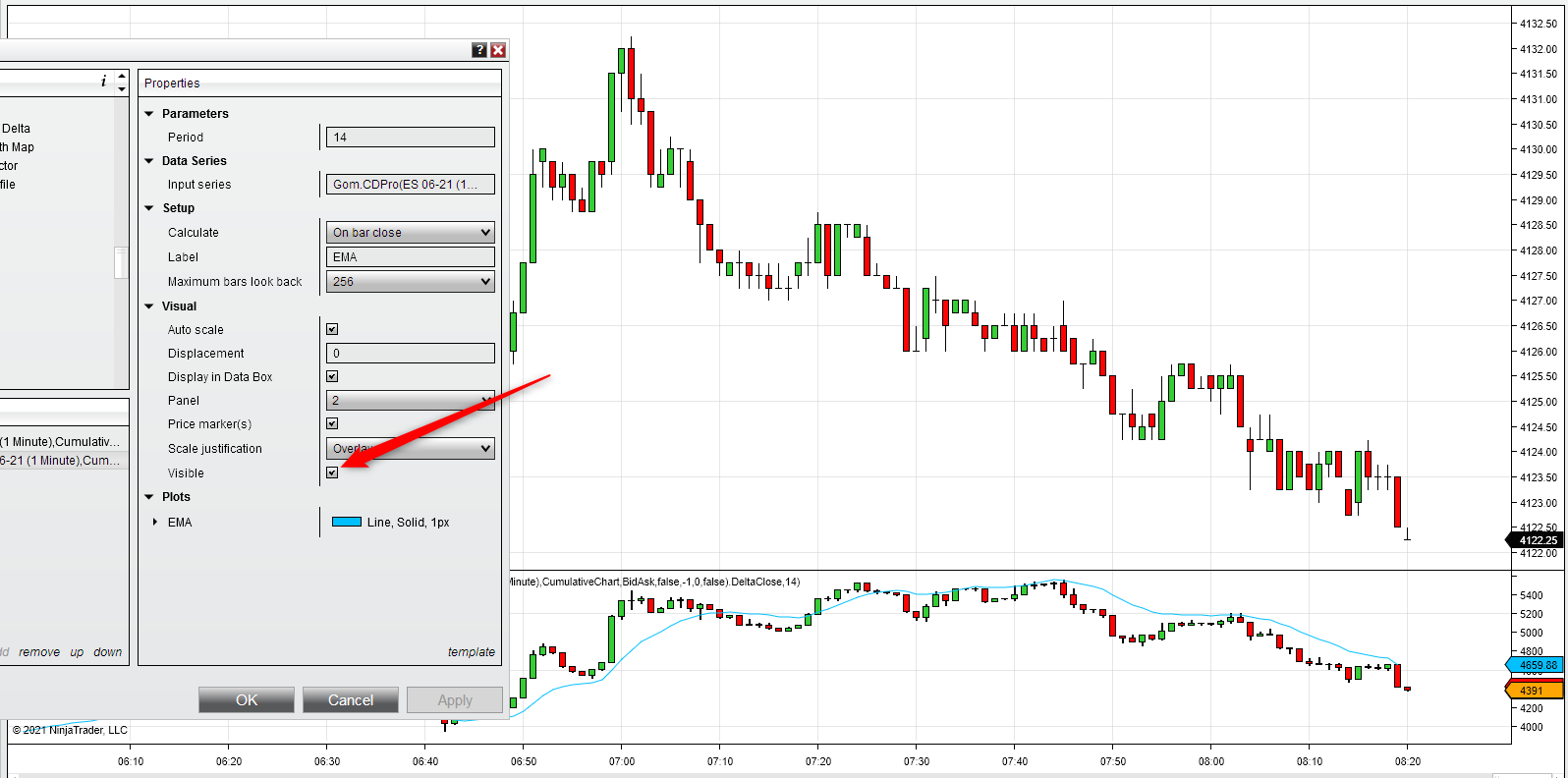Click the OK button
Image resolution: width=1568 pixels, height=778 pixels.
[247, 700]
